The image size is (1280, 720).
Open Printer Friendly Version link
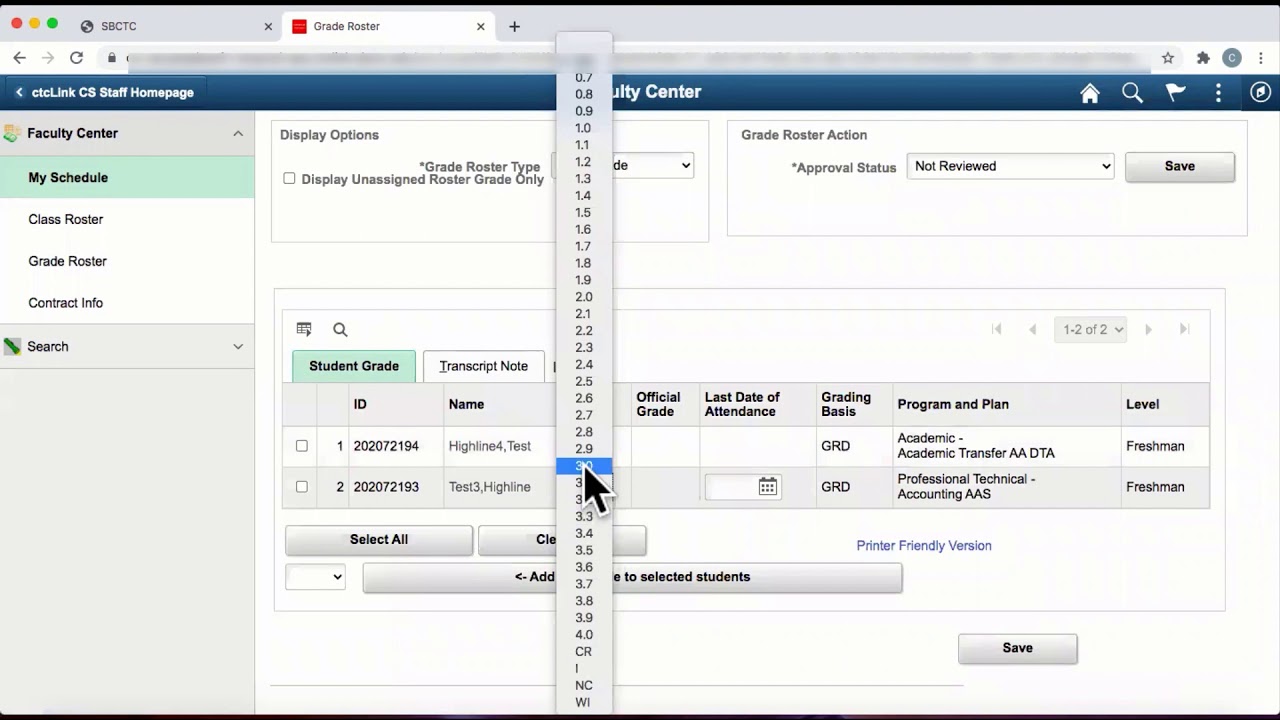[924, 546]
